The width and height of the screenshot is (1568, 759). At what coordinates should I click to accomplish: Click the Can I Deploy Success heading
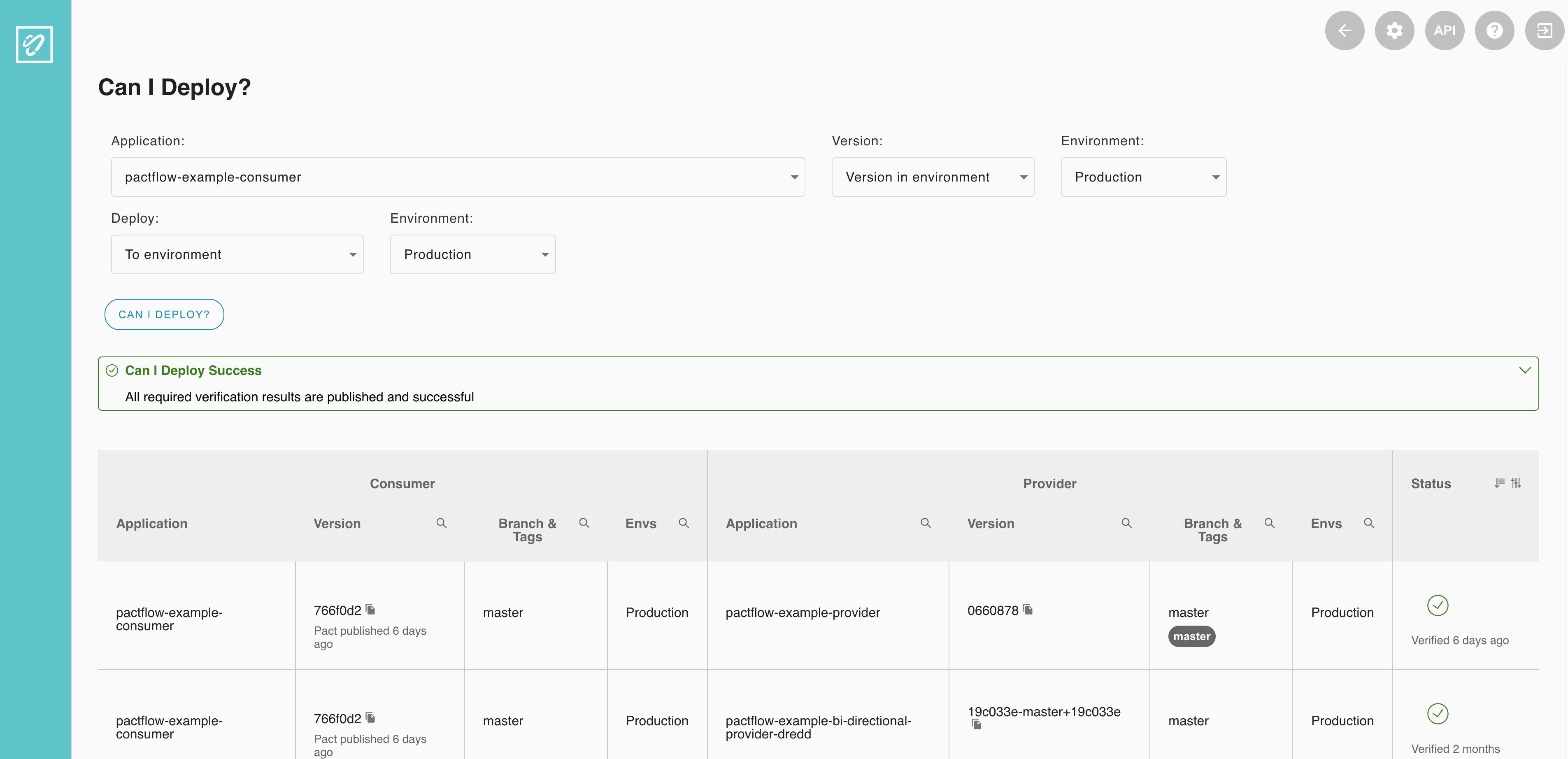click(193, 371)
